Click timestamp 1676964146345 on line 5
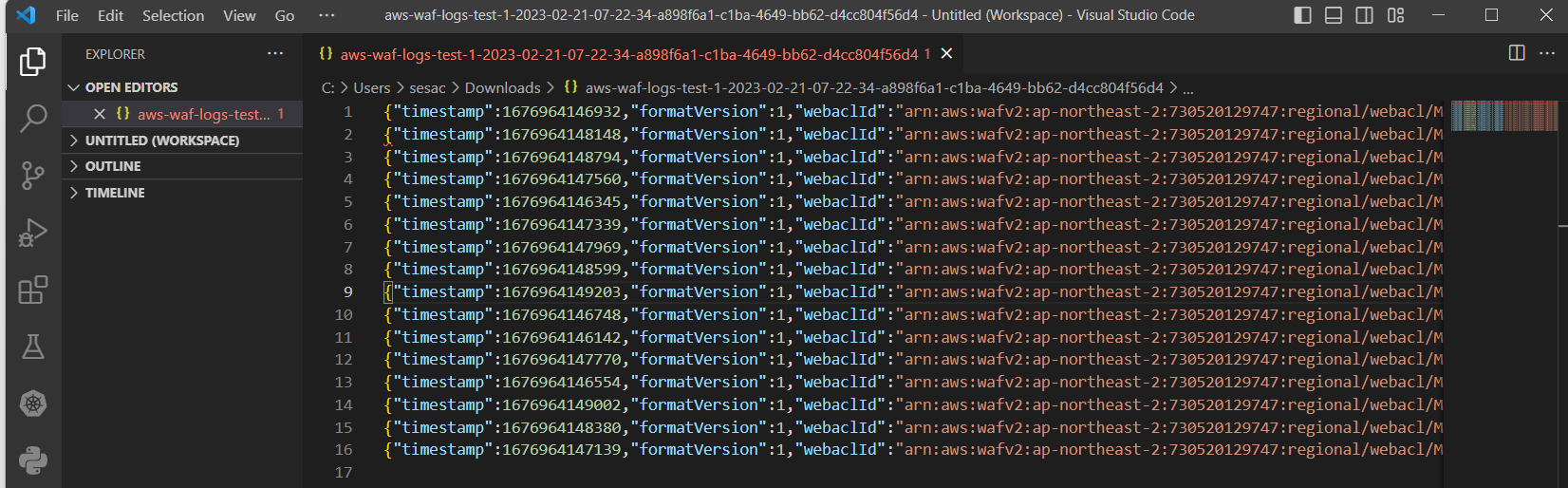 point(562,202)
